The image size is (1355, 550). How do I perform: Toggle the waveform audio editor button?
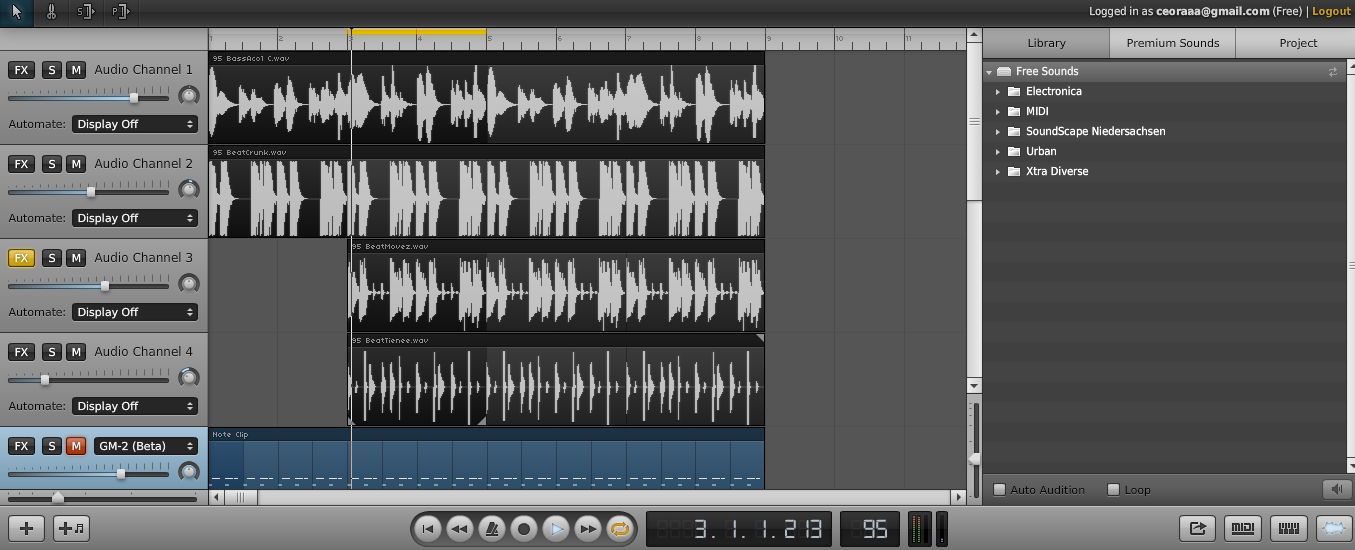(1333, 529)
